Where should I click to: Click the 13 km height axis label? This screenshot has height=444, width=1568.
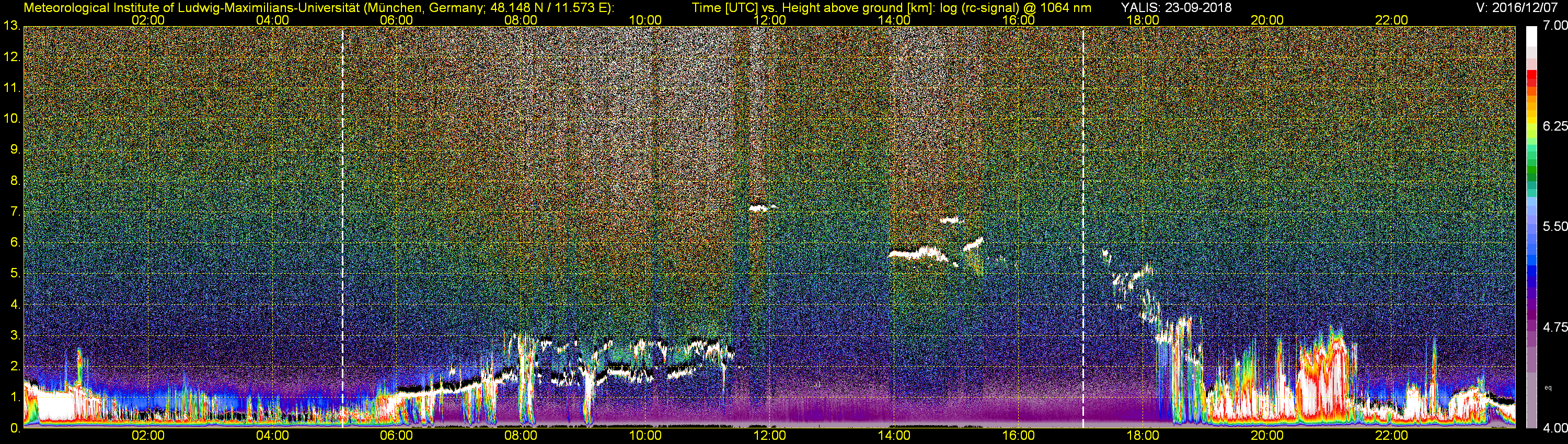click(x=11, y=26)
